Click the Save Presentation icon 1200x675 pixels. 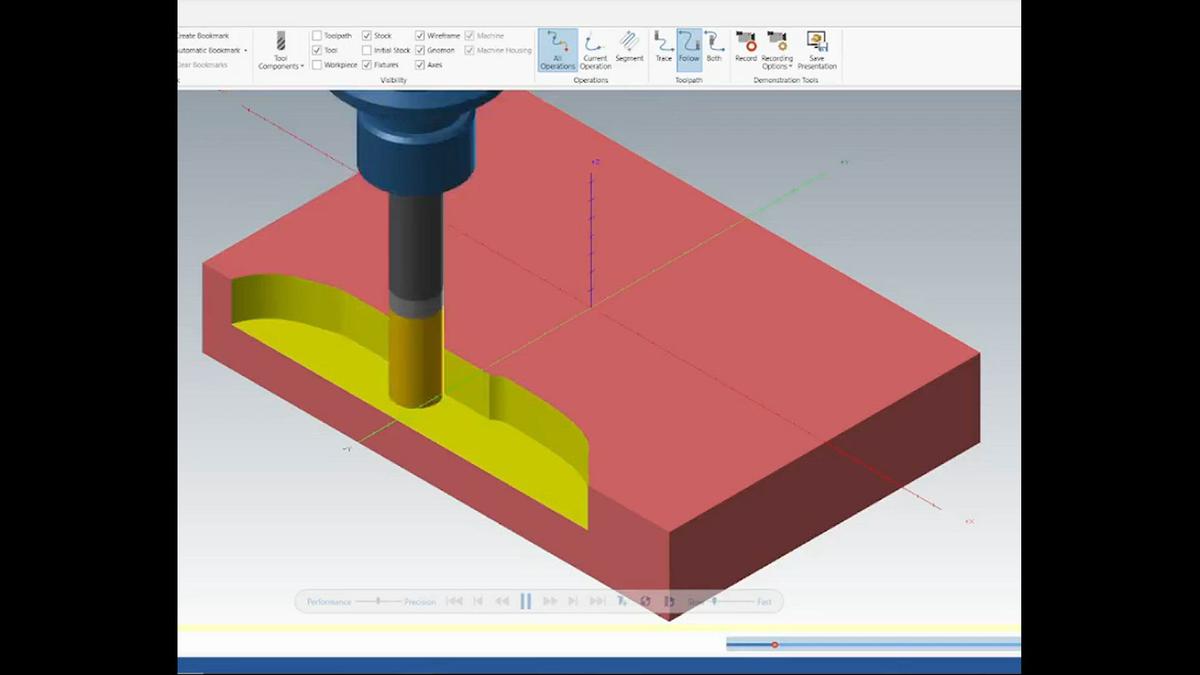point(817,49)
